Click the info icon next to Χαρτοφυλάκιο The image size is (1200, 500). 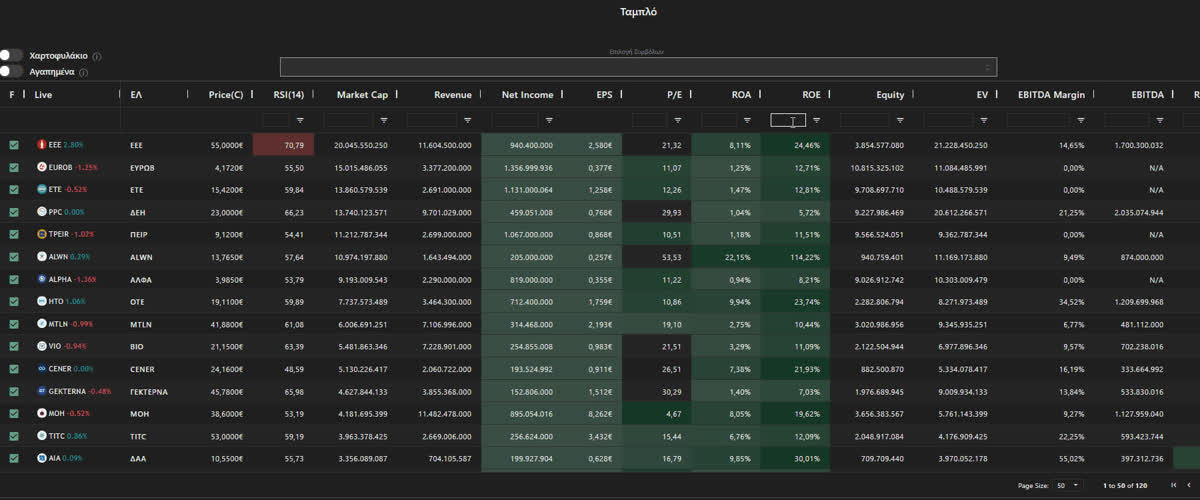tap(97, 57)
